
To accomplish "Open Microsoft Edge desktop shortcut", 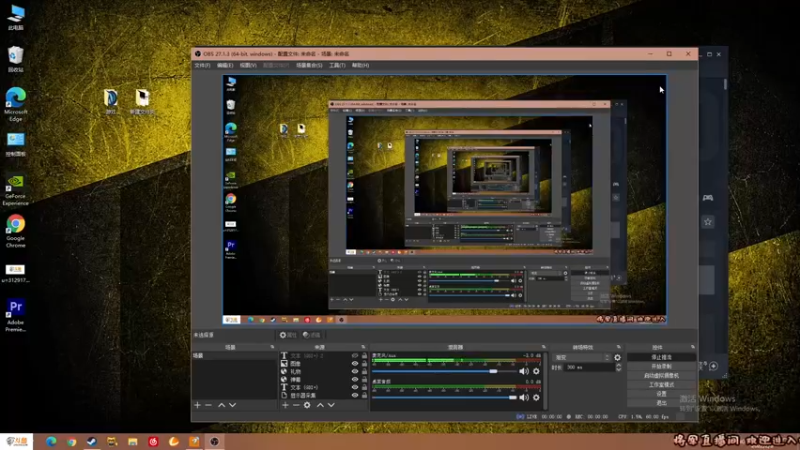I will [16, 105].
